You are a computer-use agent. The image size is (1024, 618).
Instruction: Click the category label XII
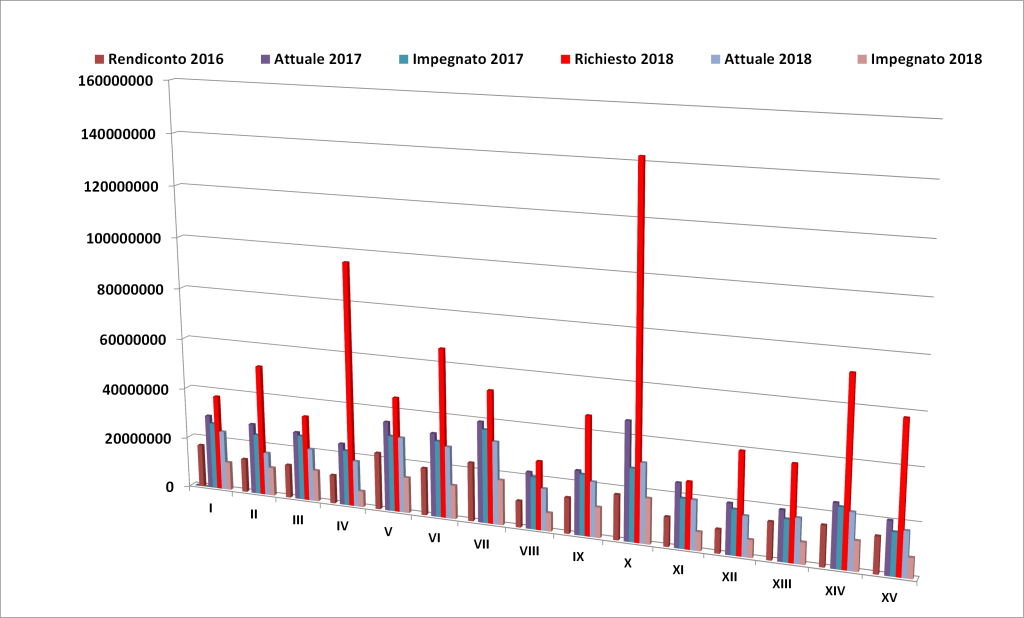coord(729,577)
